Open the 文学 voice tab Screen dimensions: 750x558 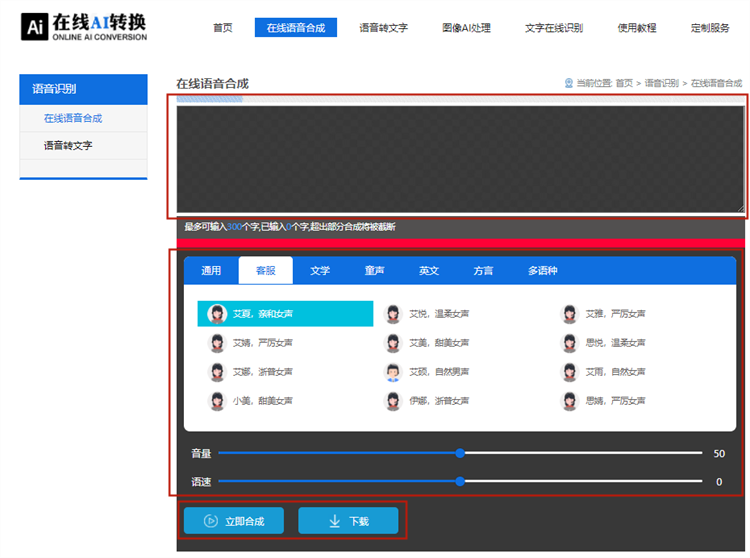[320, 271]
